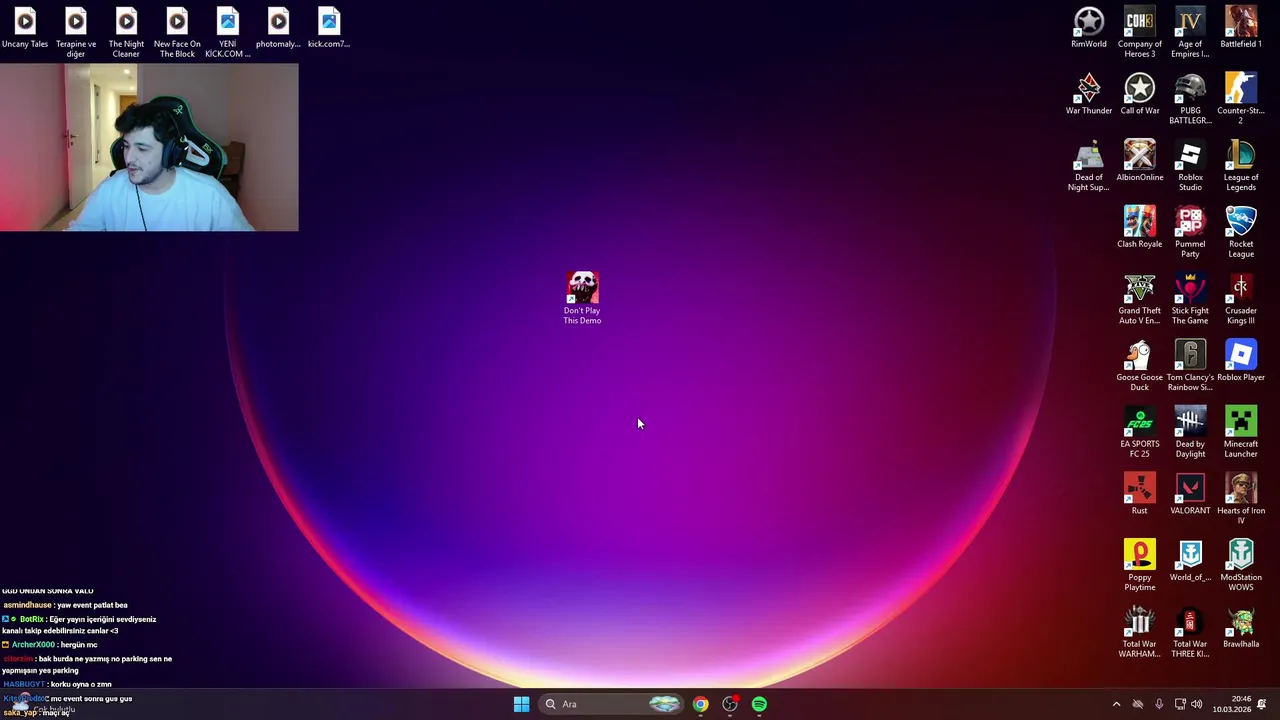Select Dead of Night Sup... icon

click(x=1089, y=166)
